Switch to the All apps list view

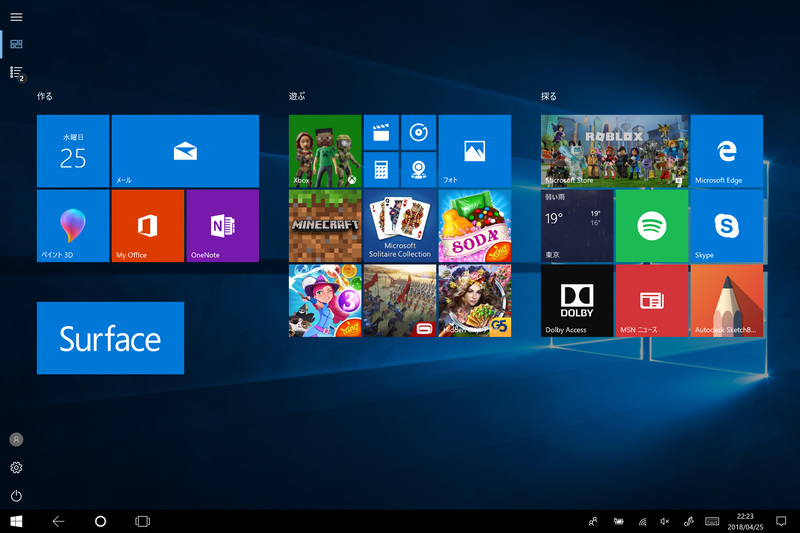tap(16, 72)
